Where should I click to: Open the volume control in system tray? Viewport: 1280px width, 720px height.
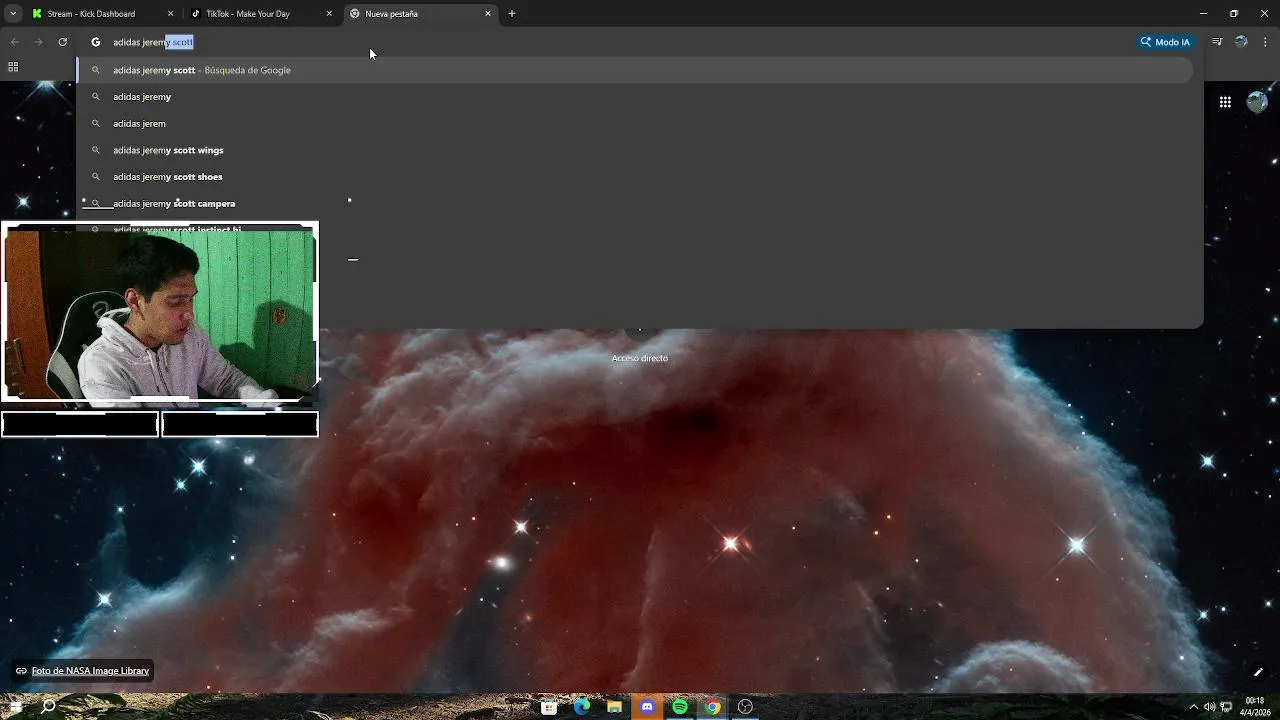[1209, 707]
